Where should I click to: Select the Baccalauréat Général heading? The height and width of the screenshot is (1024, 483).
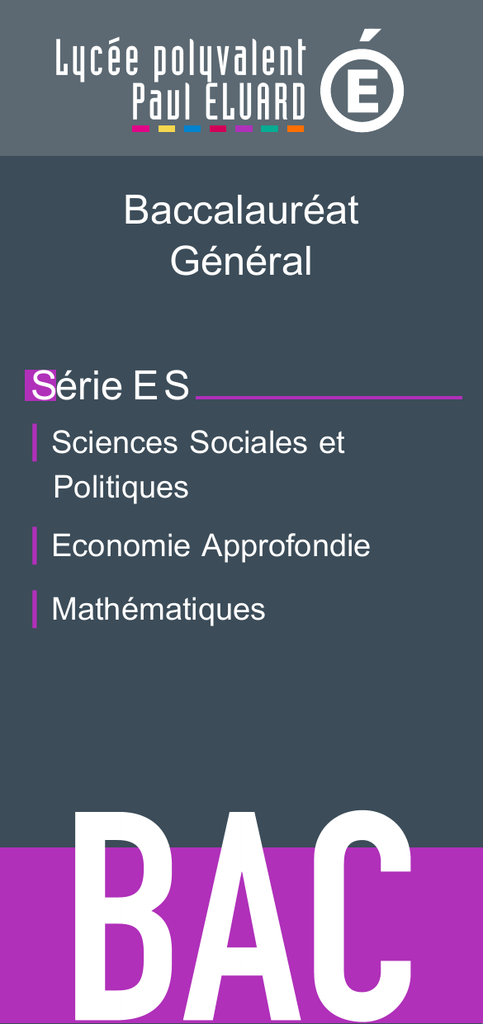click(x=241, y=236)
